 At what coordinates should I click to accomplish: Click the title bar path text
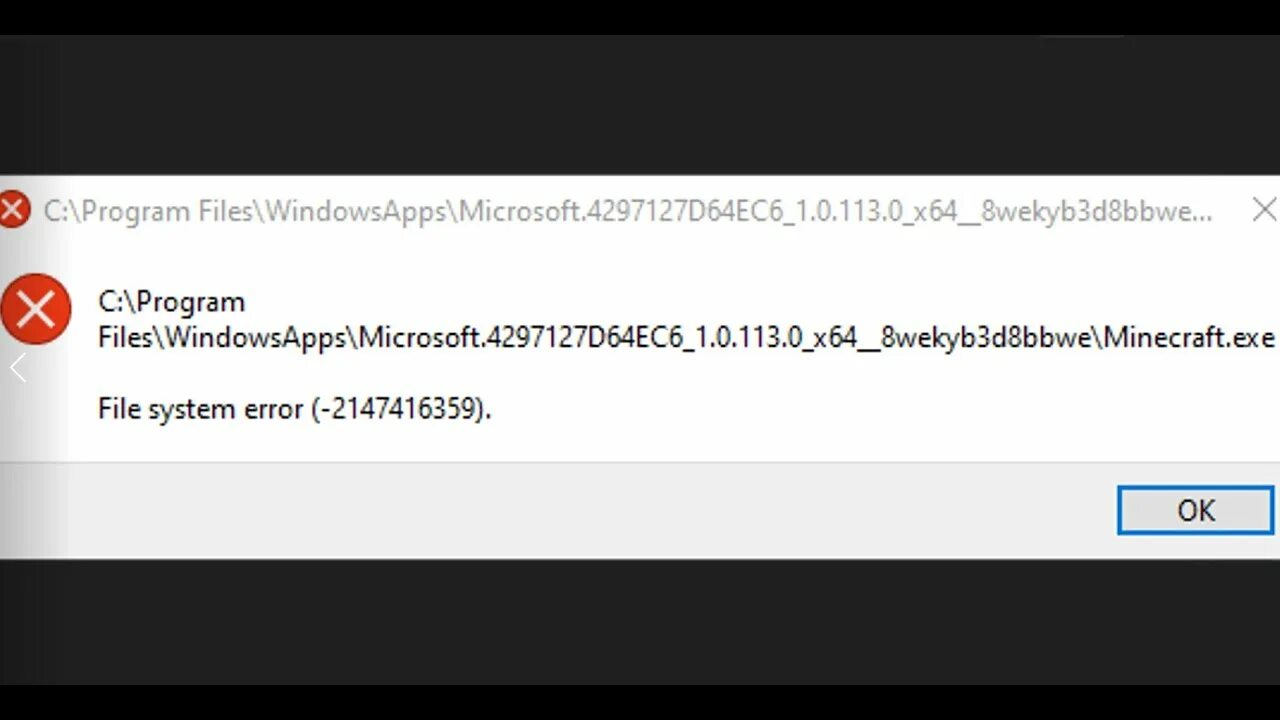coord(628,211)
